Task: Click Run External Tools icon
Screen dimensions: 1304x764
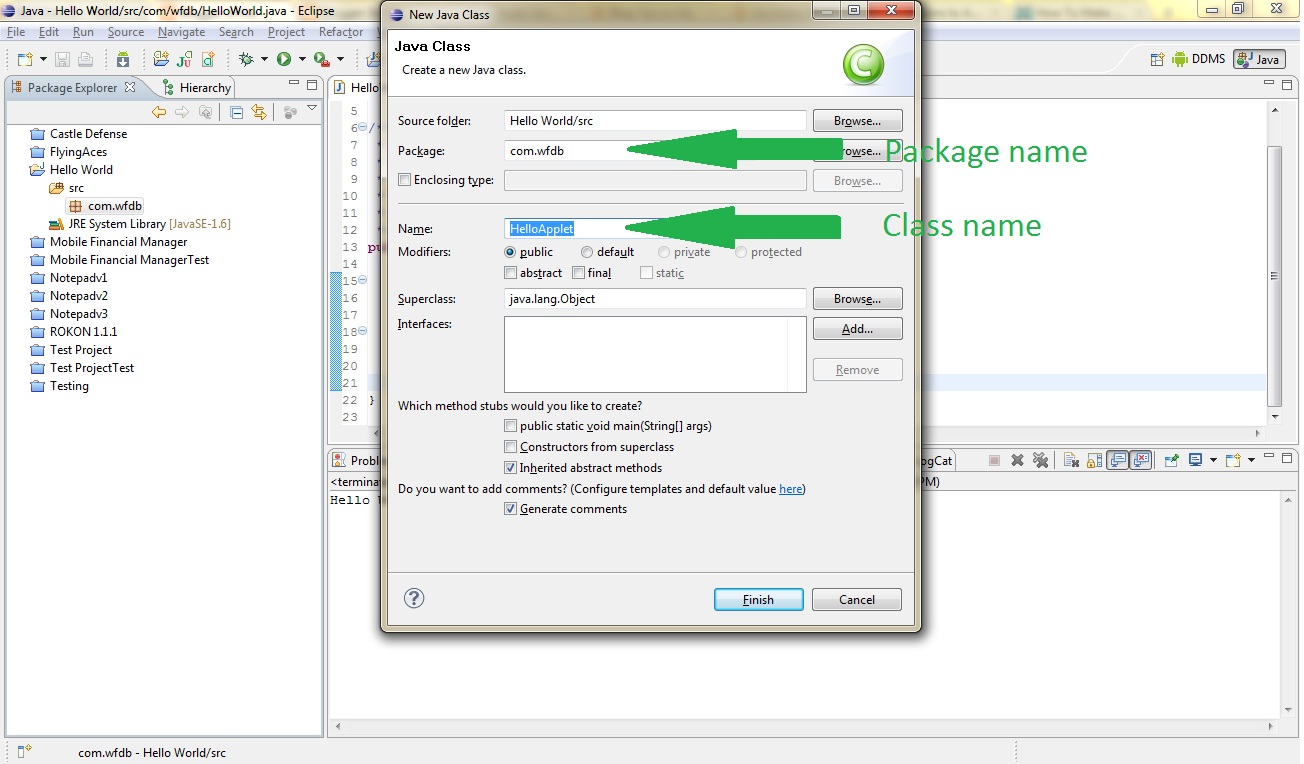Action: pos(322,59)
